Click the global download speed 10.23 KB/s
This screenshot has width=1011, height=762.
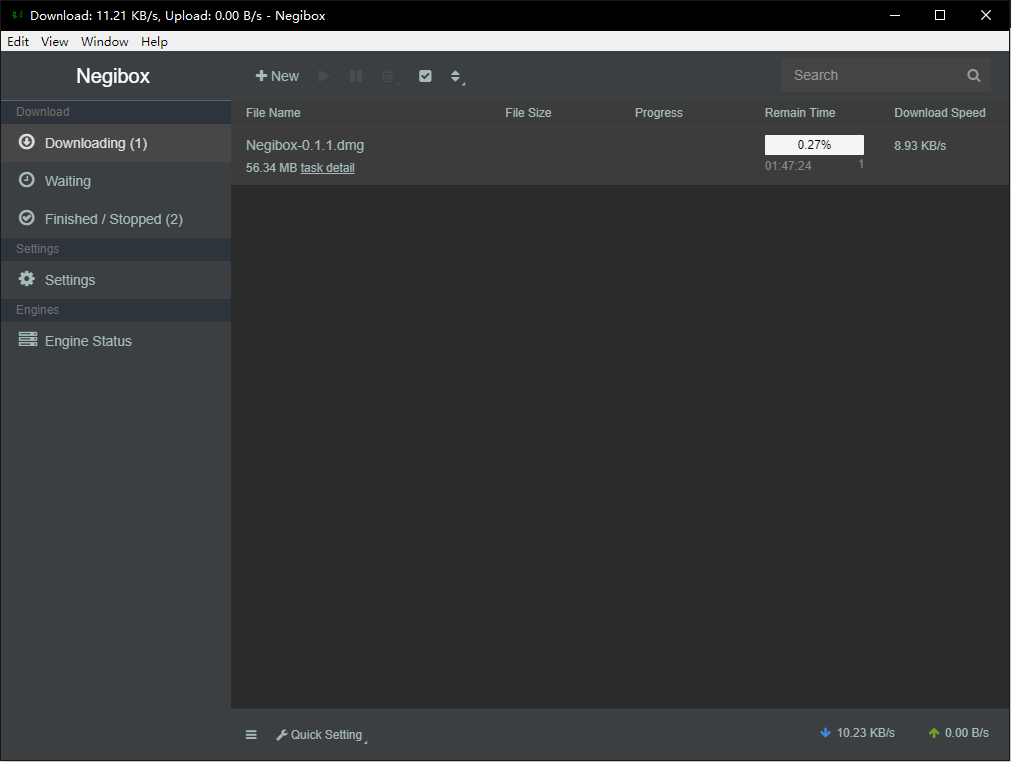(865, 733)
